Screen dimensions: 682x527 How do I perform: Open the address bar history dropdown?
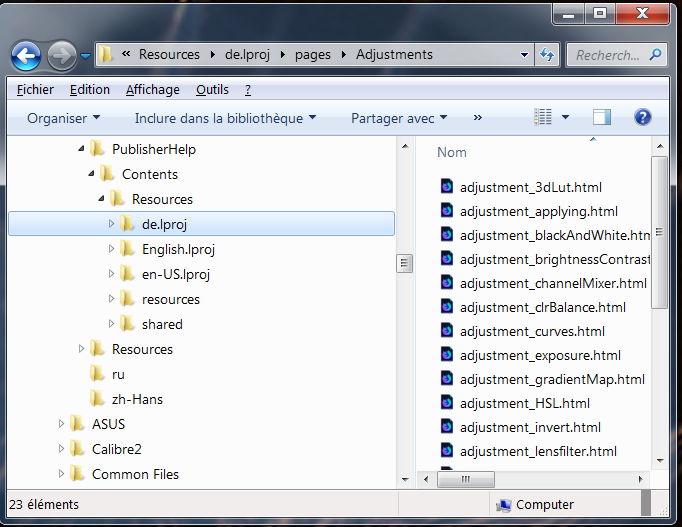pyautogui.click(x=525, y=55)
